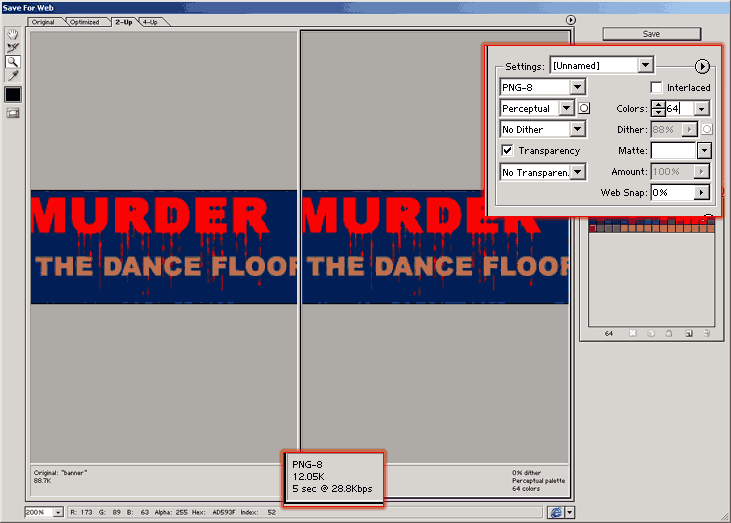The image size is (731, 523).
Task: Click the optimized banner preview pane
Action: click(435, 247)
